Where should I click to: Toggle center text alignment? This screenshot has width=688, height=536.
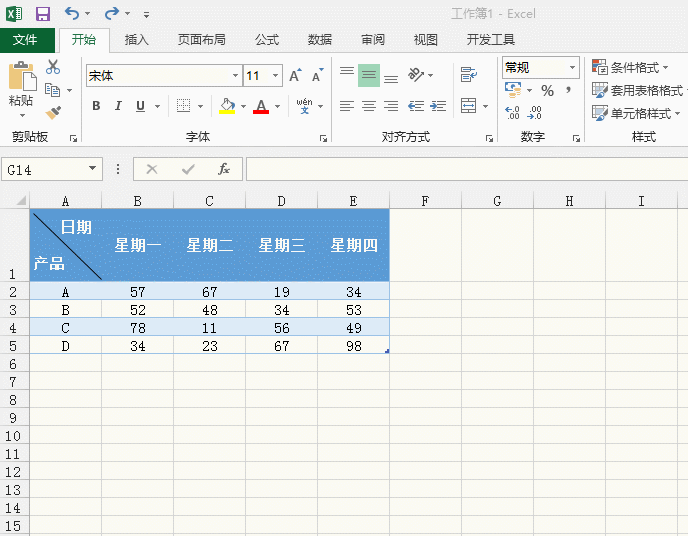(x=369, y=106)
